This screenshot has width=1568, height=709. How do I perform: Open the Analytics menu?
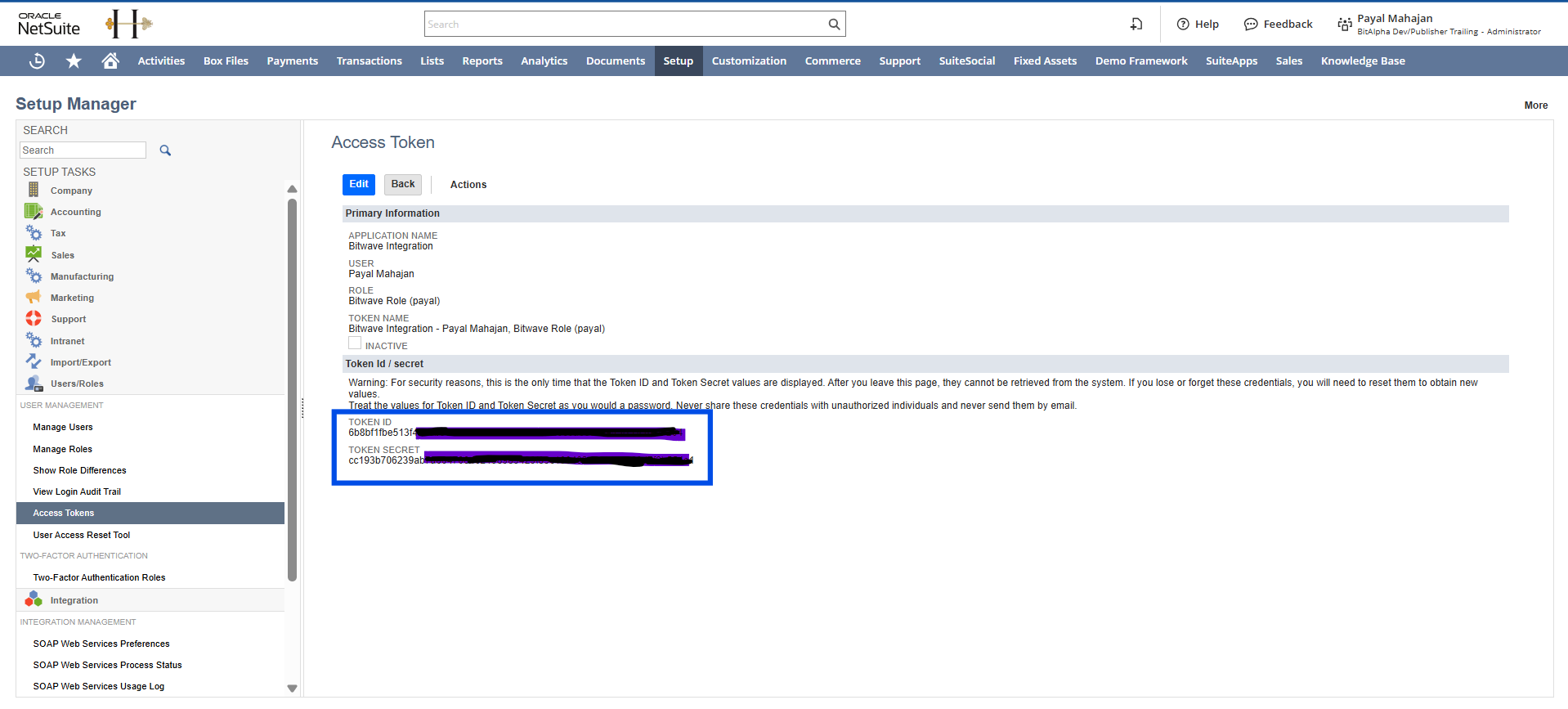click(544, 61)
